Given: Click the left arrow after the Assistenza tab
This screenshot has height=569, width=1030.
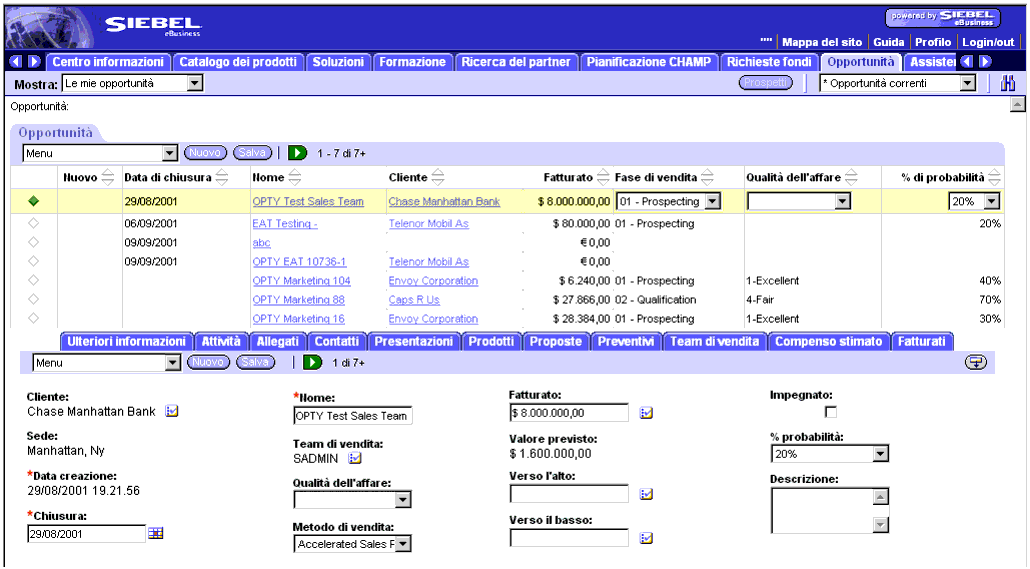Looking at the screenshot, I should point(967,62).
